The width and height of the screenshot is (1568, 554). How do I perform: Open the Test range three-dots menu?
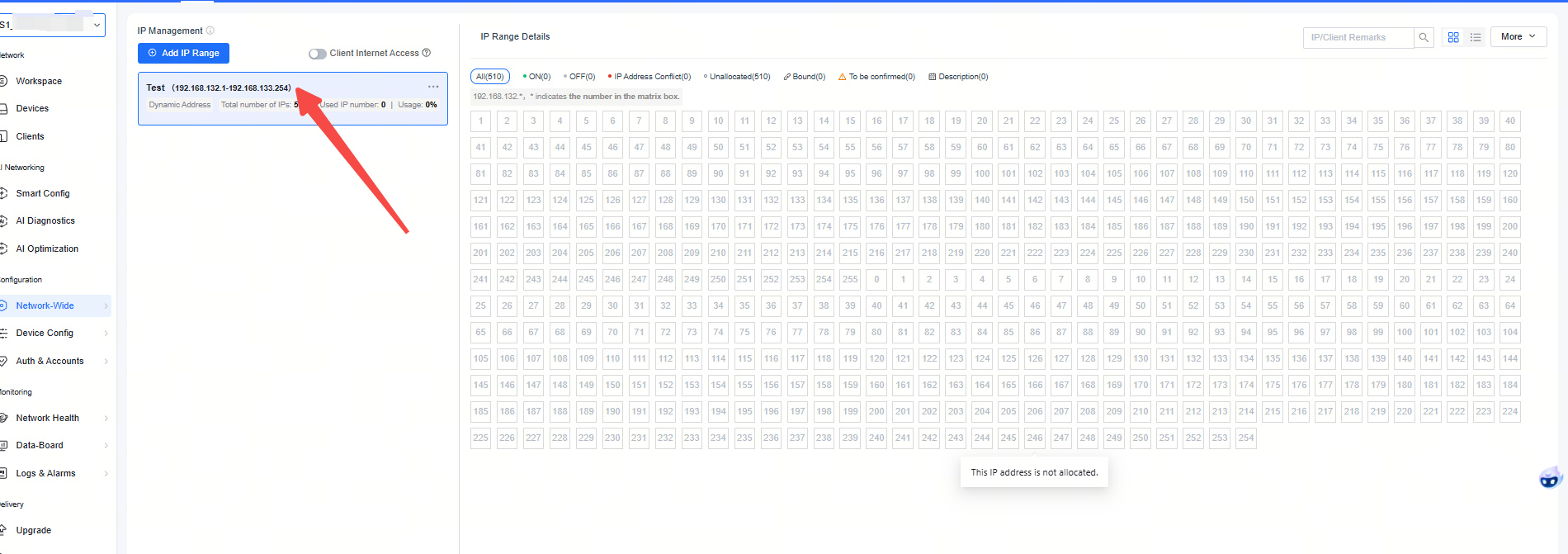pyautogui.click(x=433, y=87)
